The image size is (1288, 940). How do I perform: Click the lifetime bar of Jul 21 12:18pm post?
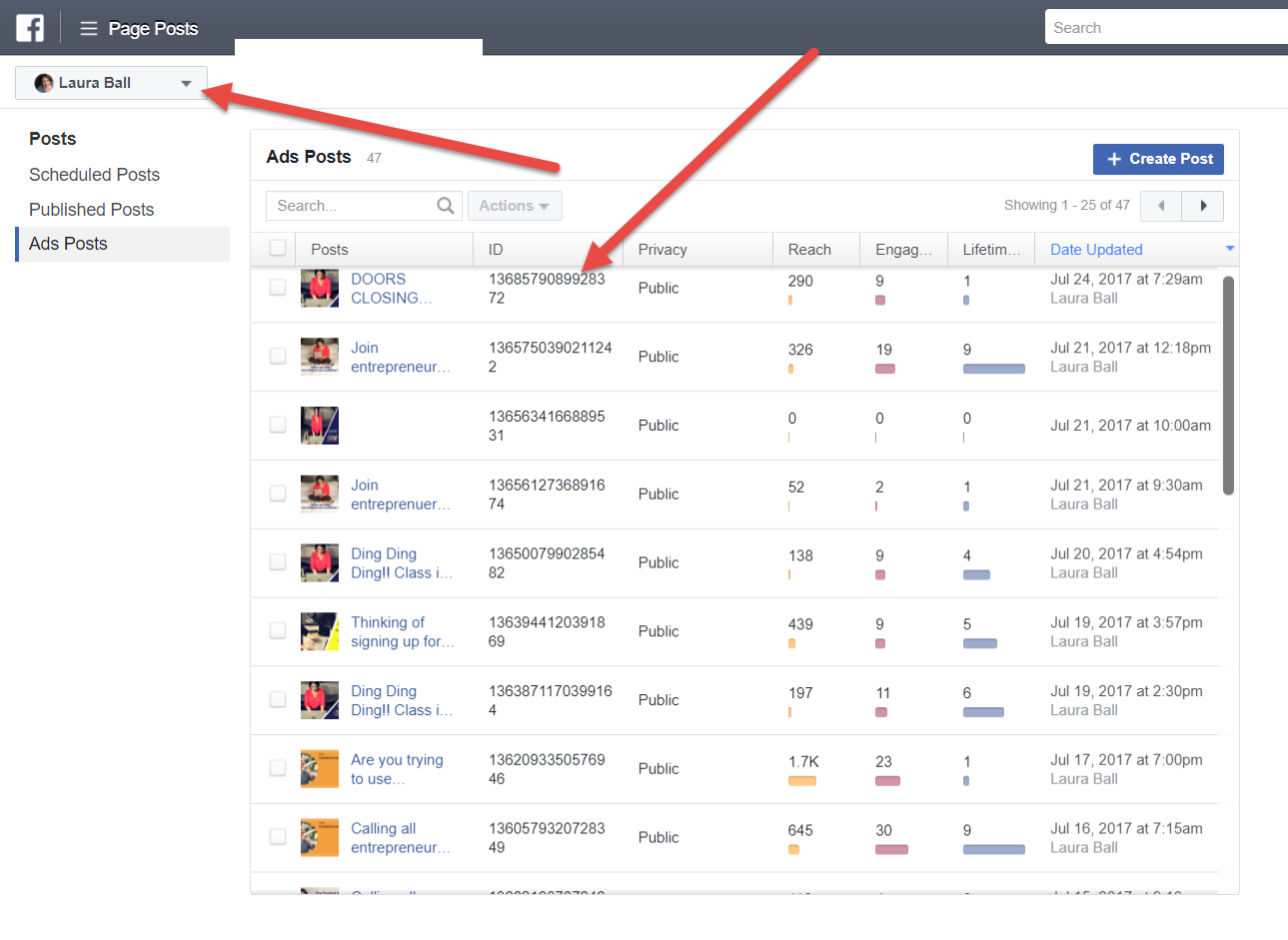[994, 369]
